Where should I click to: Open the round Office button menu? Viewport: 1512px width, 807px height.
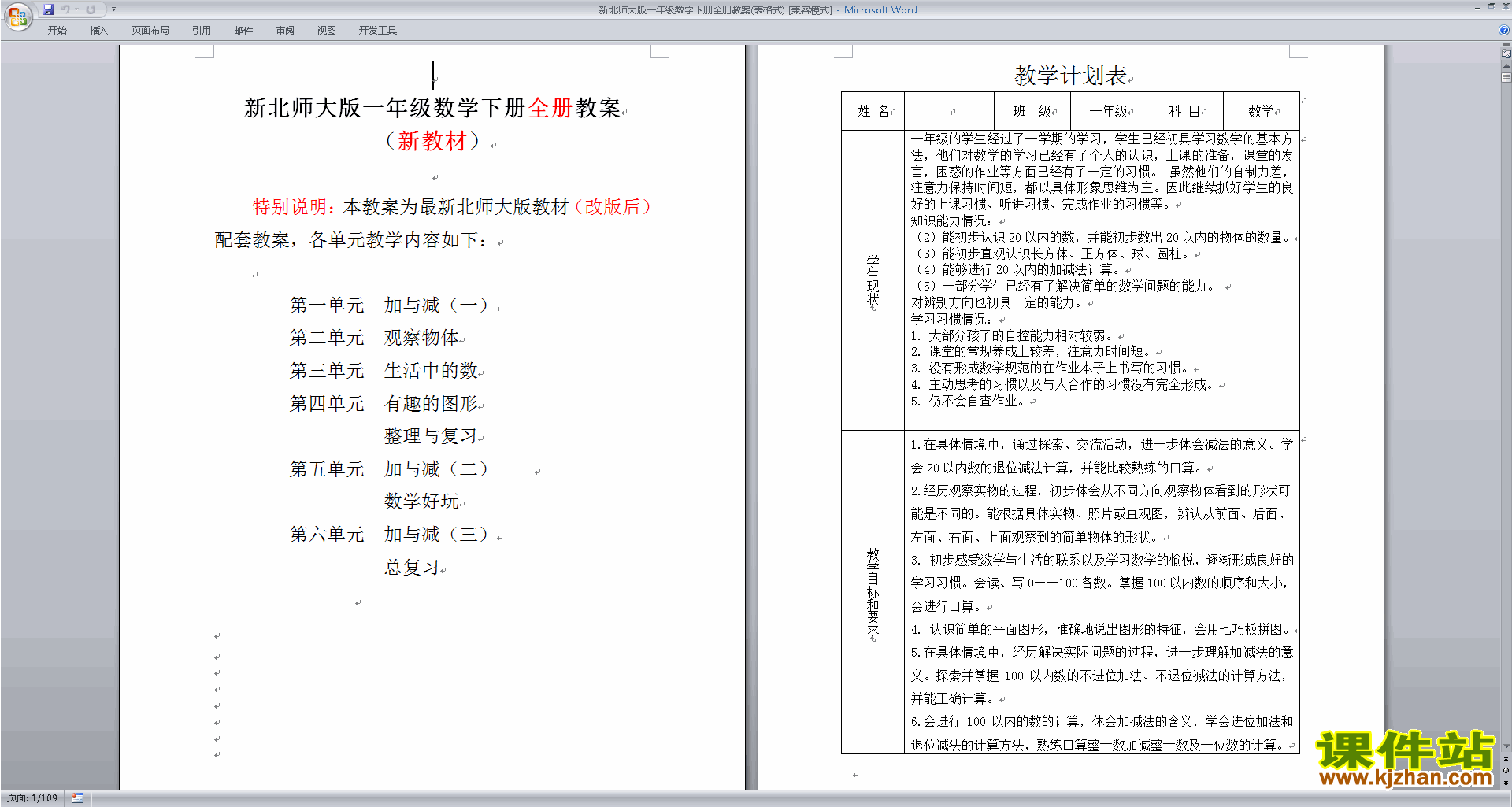tap(17, 16)
